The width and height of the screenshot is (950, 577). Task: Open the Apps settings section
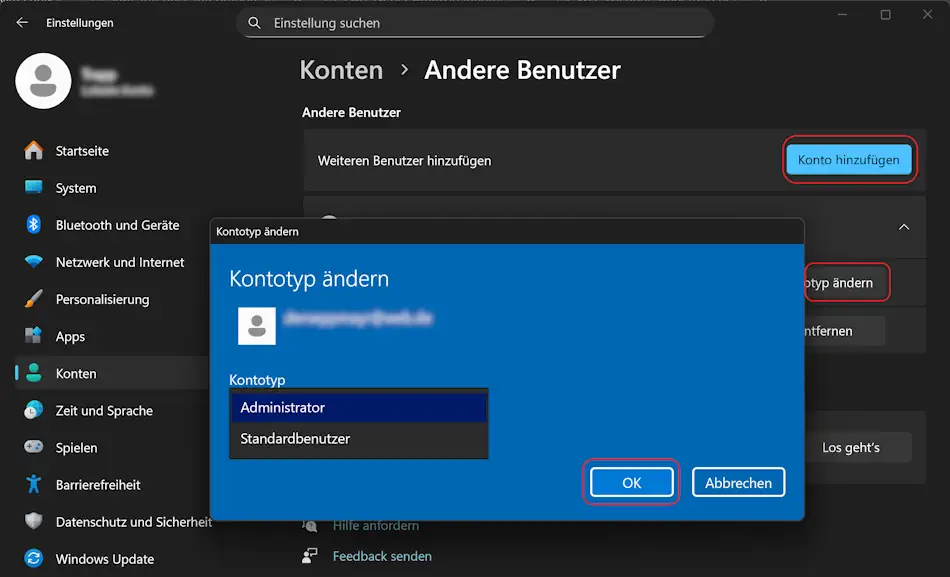(x=70, y=337)
